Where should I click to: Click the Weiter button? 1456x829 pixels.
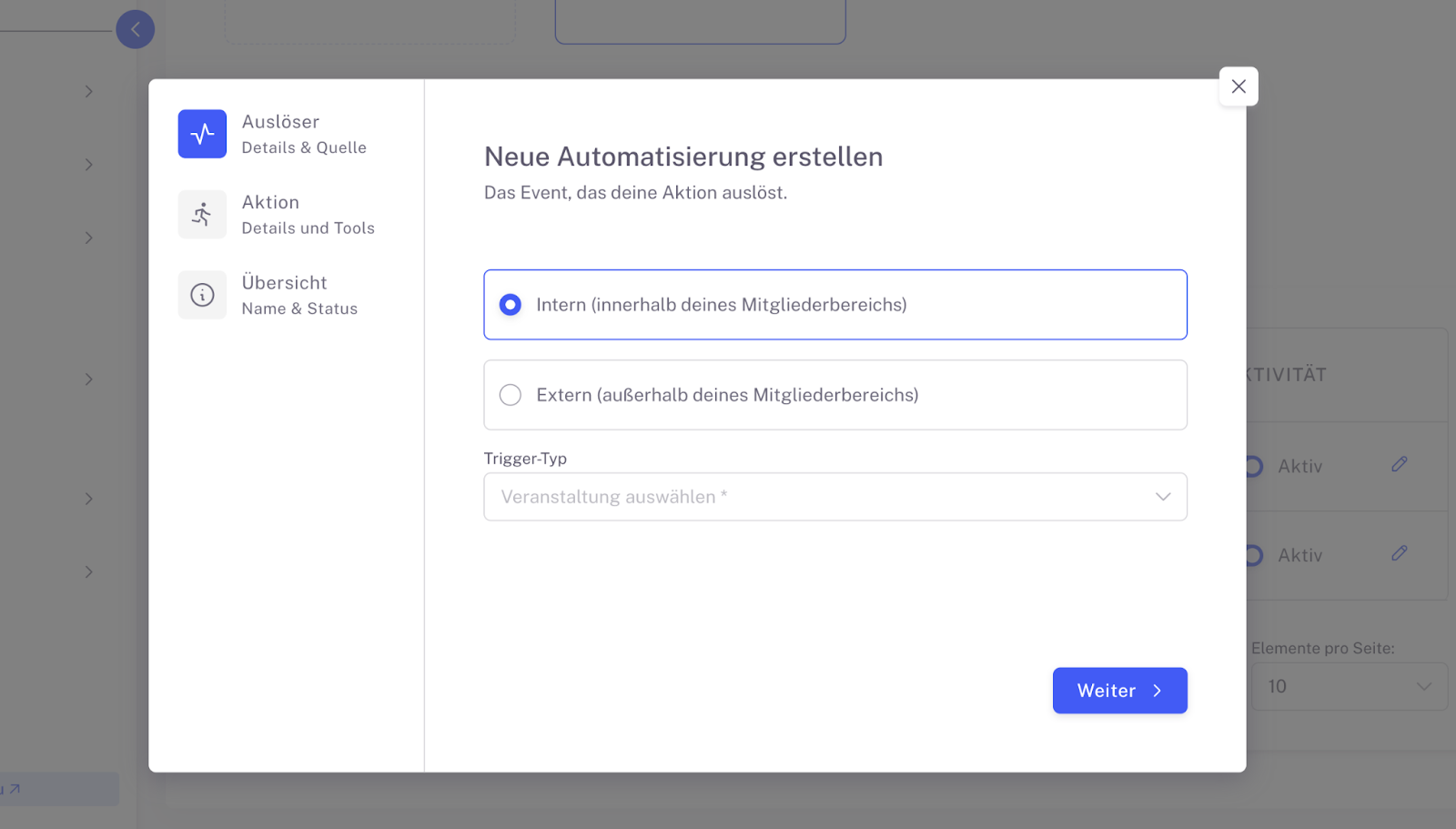point(1120,691)
